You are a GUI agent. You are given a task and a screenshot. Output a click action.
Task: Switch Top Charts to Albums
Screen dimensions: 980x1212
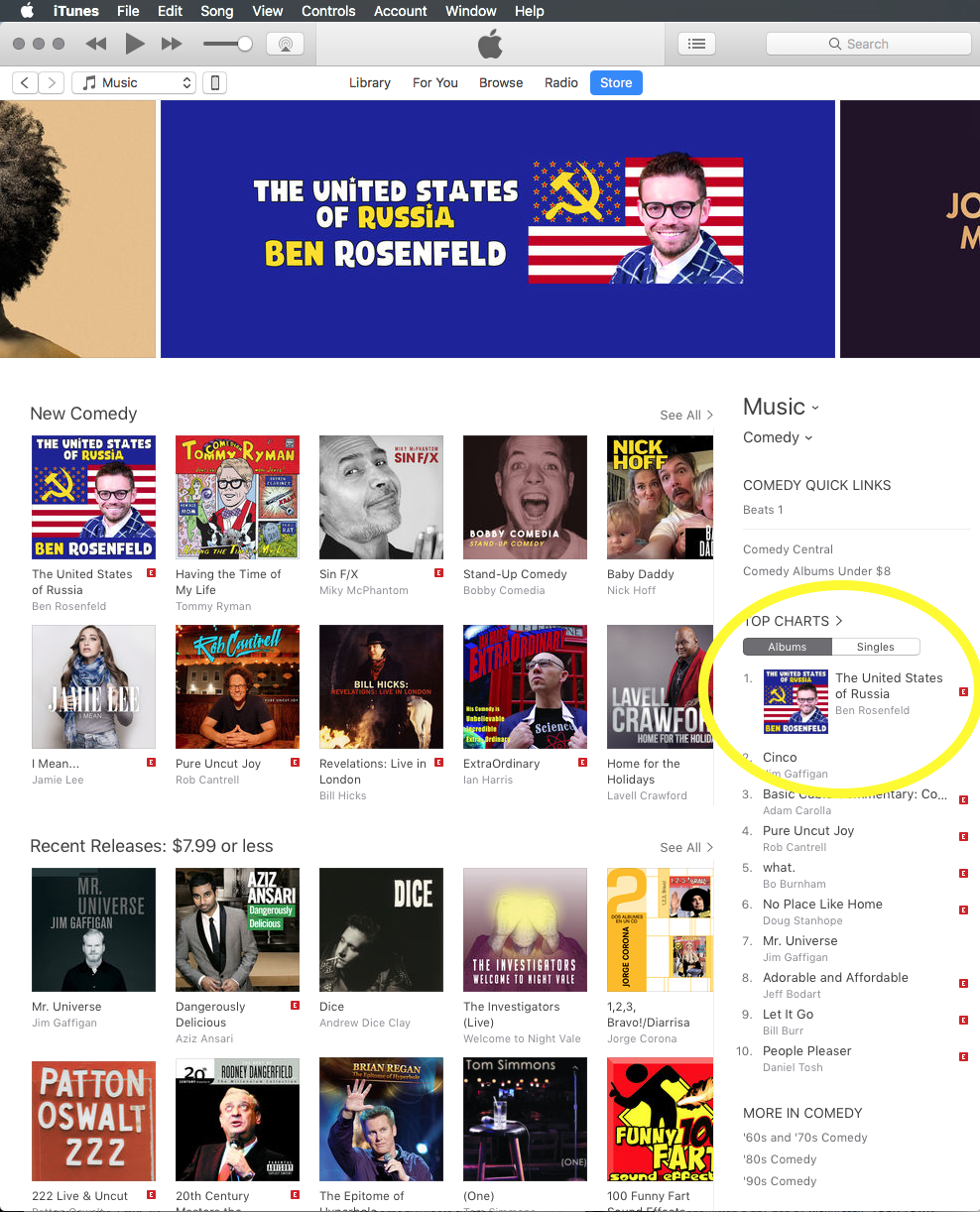pos(788,647)
